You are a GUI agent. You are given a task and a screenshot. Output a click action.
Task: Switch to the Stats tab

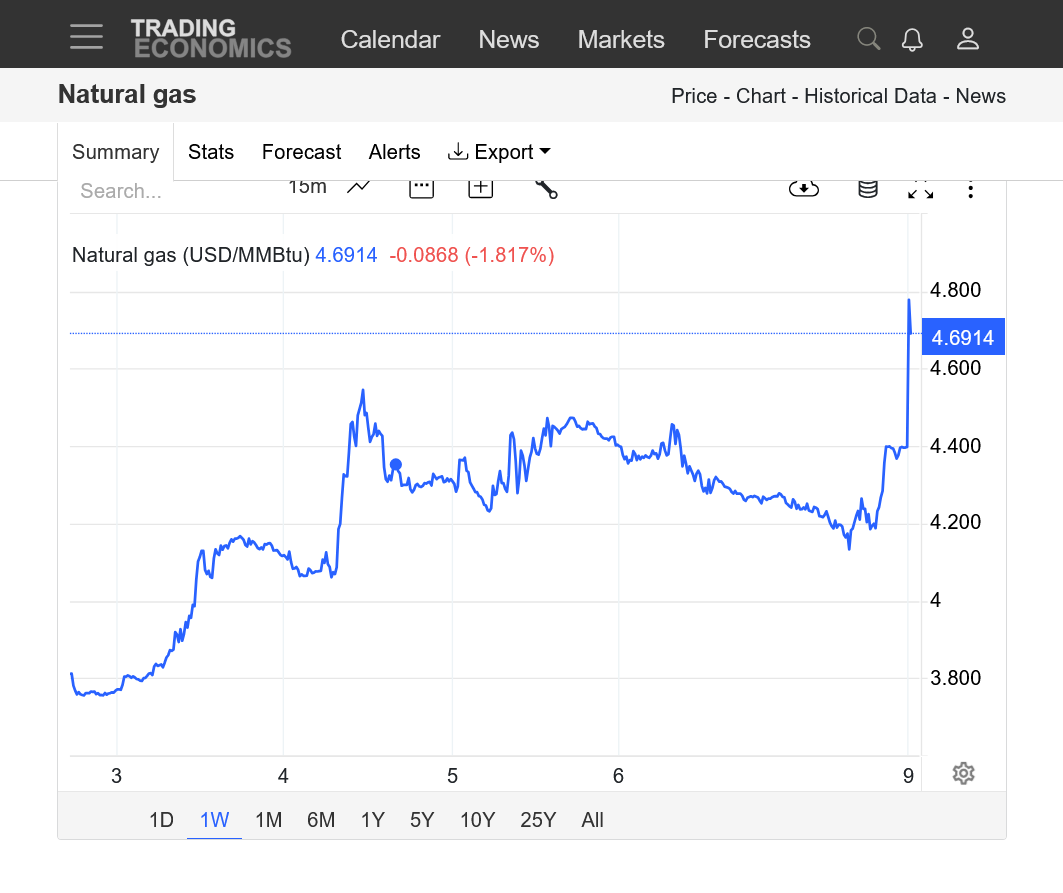point(211,152)
